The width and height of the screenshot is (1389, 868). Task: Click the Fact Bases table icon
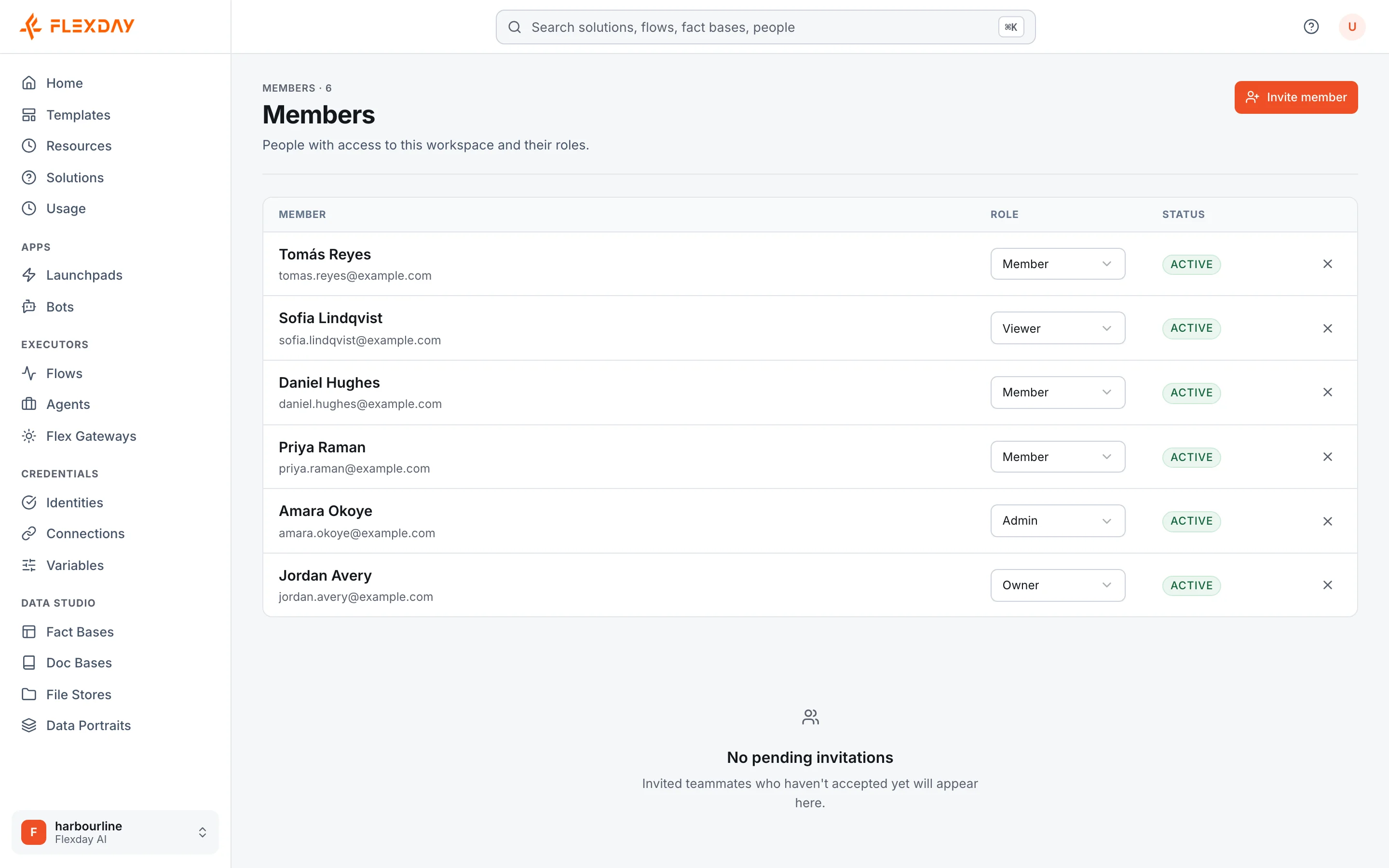pos(29,632)
